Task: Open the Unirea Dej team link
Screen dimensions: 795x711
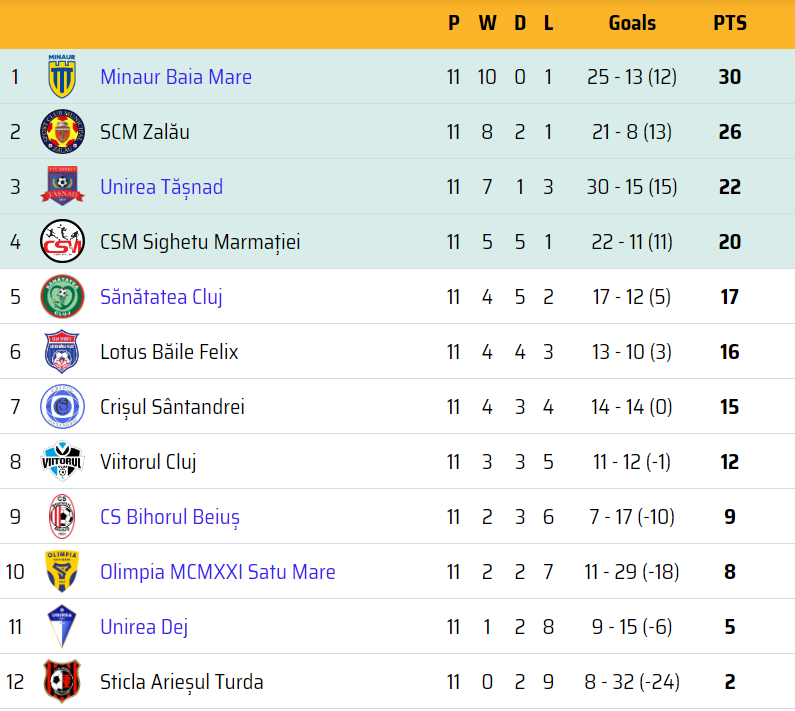Action: coord(144,627)
